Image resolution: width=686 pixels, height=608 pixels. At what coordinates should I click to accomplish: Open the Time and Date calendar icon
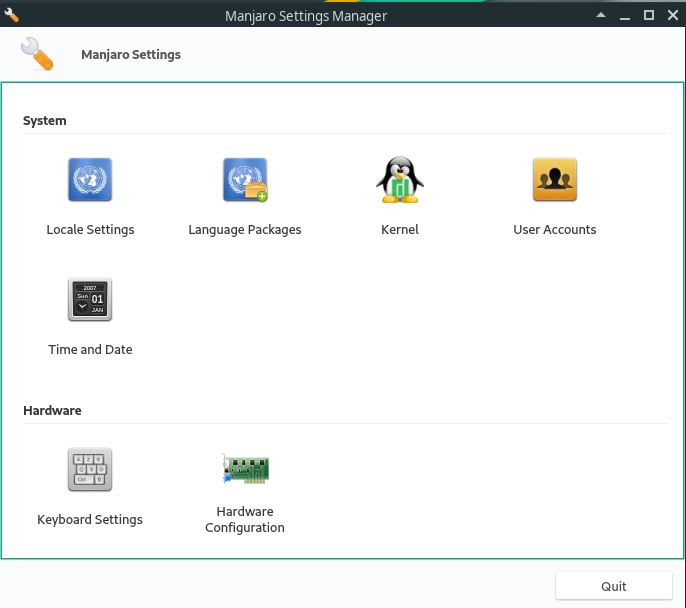[90, 299]
